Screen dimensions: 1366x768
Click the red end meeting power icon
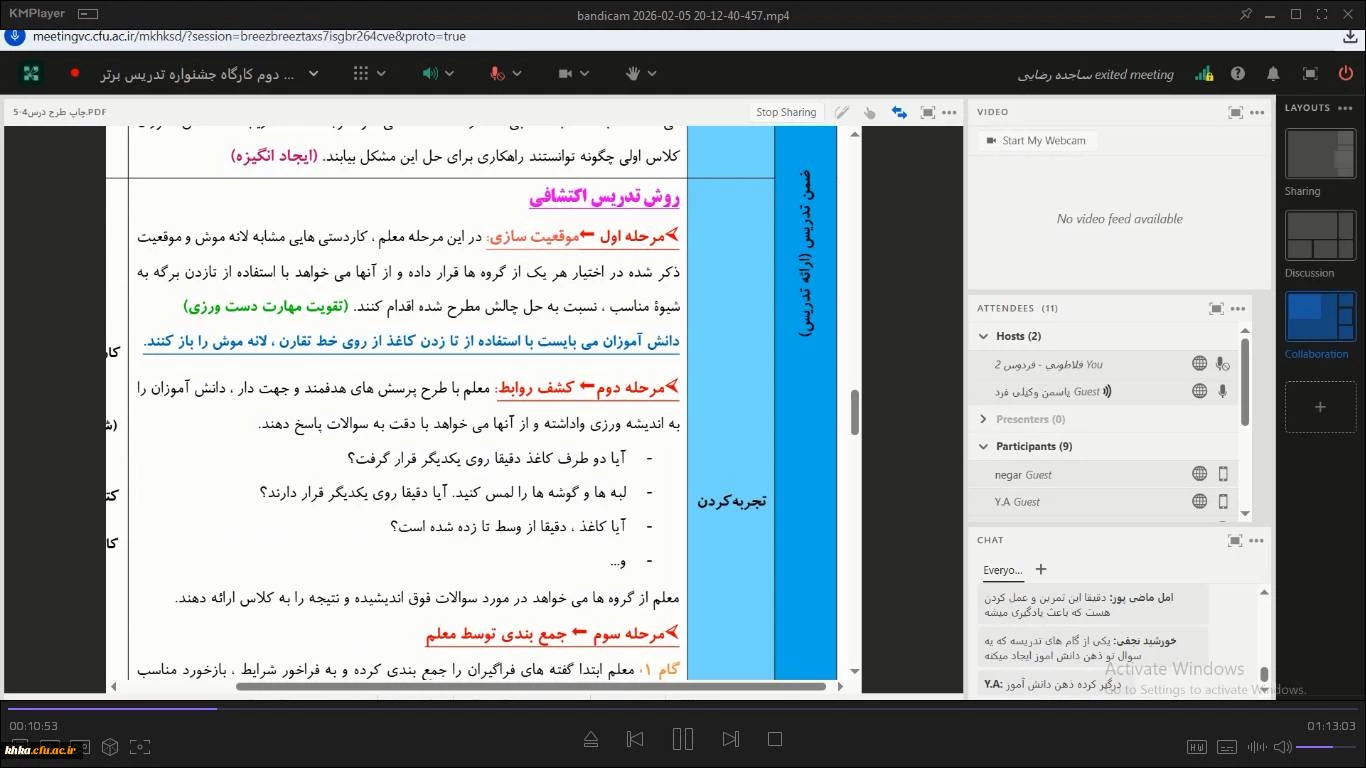click(x=1344, y=74)
